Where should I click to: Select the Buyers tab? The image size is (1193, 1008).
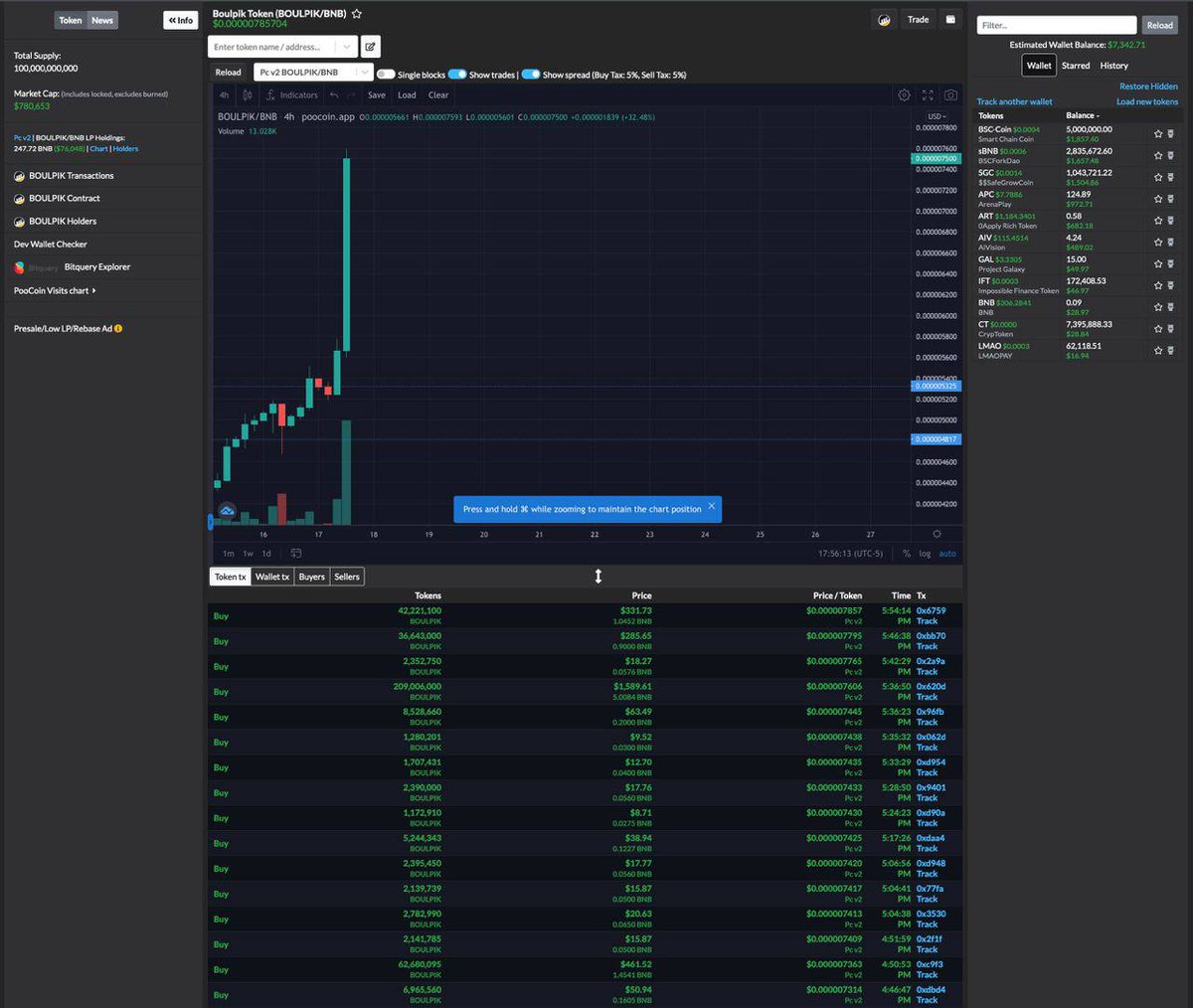coord(312,577)
